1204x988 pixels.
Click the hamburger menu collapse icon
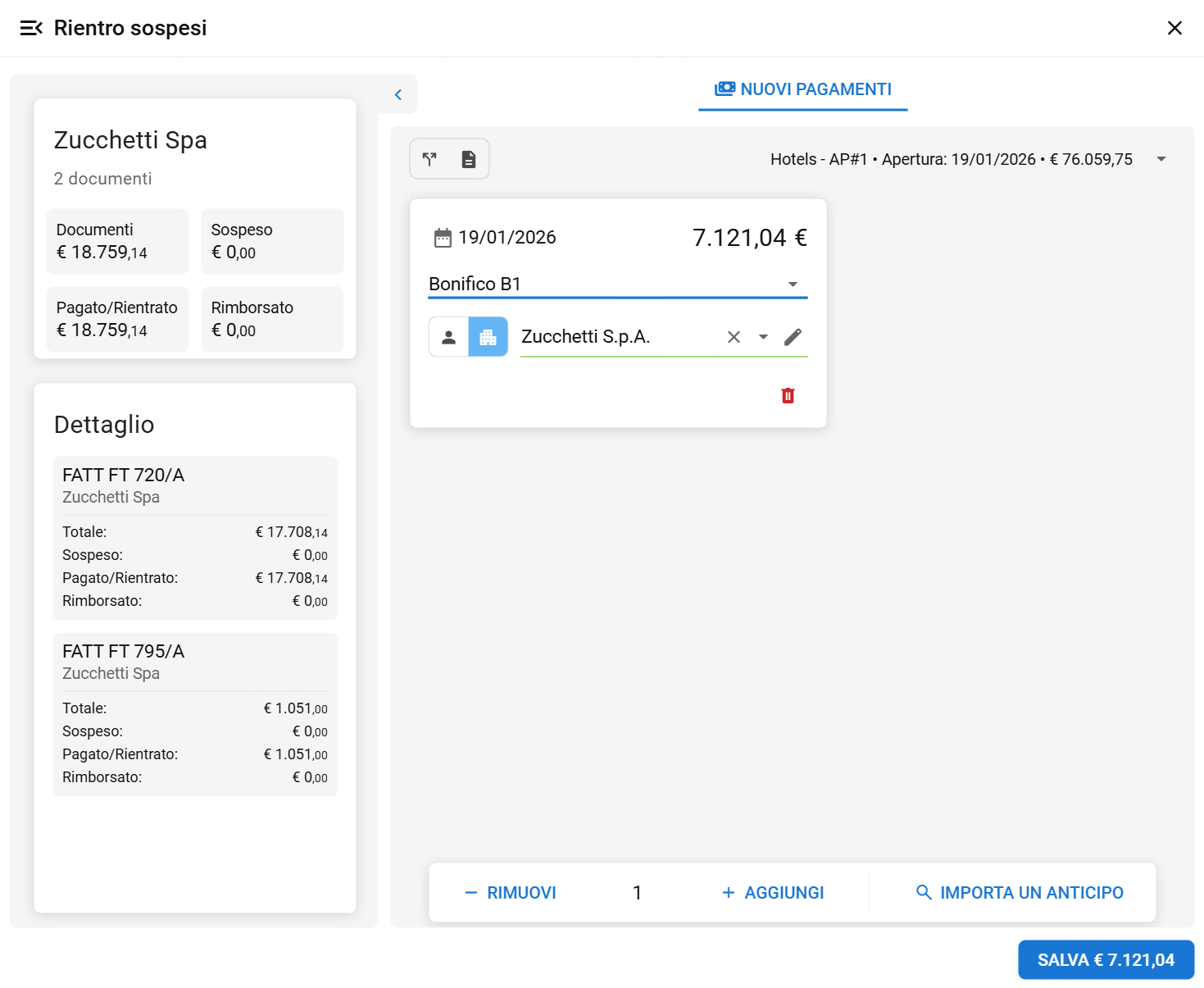[x=31, y=28]
